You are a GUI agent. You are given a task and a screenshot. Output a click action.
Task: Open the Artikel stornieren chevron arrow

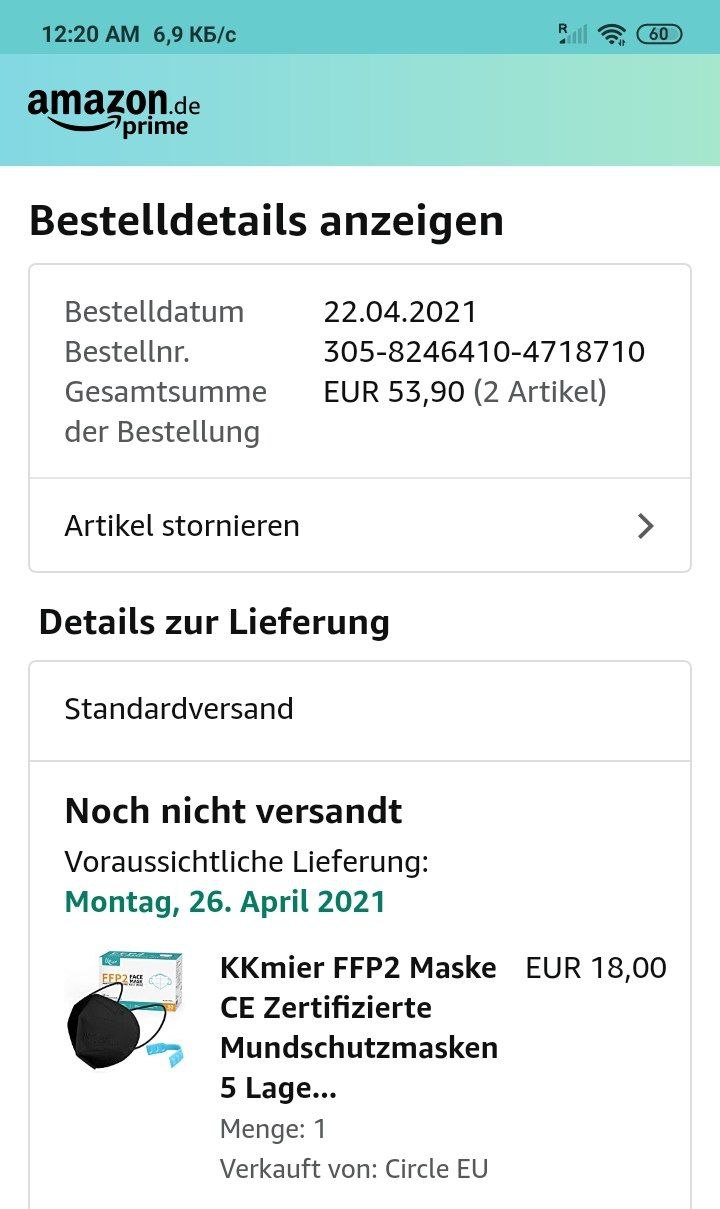[646, 526]
